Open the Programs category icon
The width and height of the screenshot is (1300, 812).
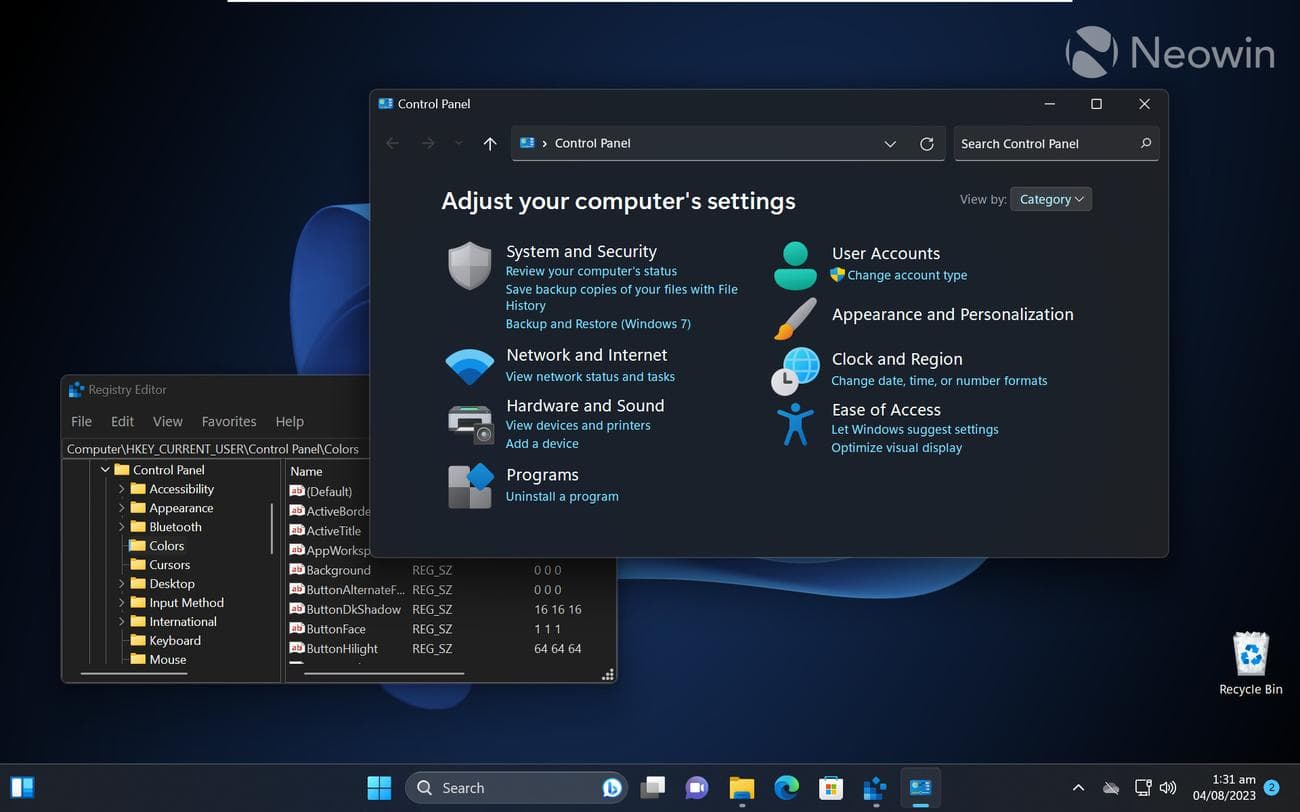click(x=470, y=486)
